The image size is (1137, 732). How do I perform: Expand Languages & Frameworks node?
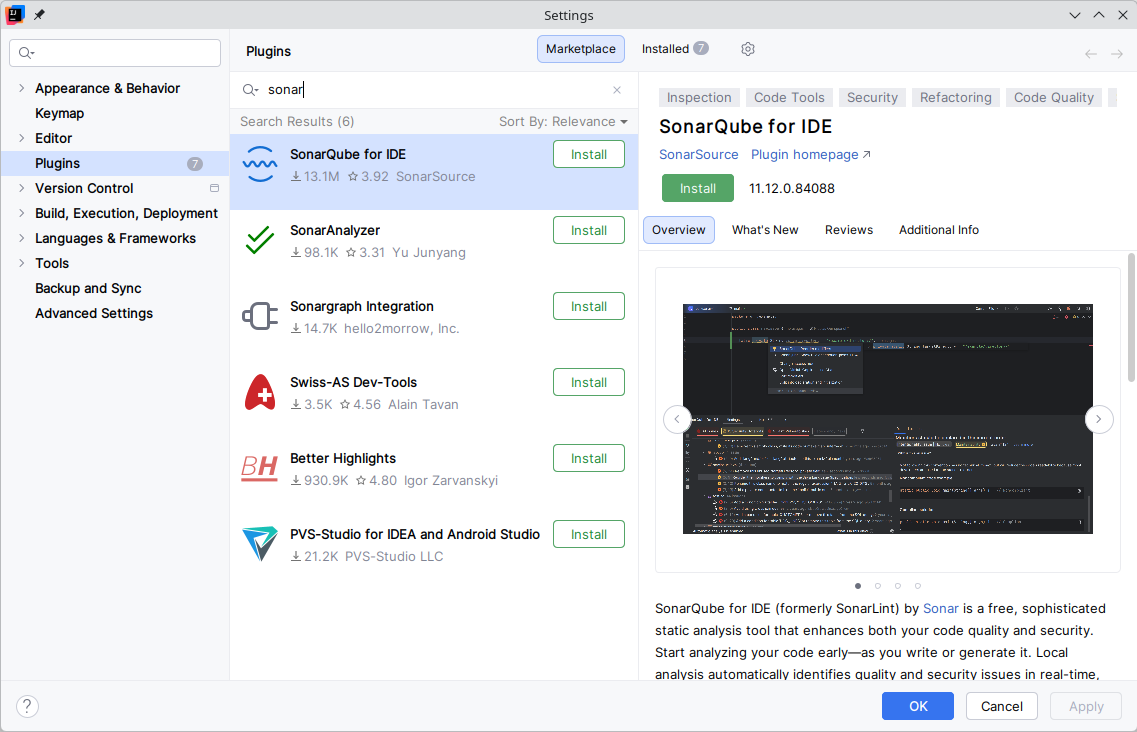pyautogui.click(x=22, y=238)
